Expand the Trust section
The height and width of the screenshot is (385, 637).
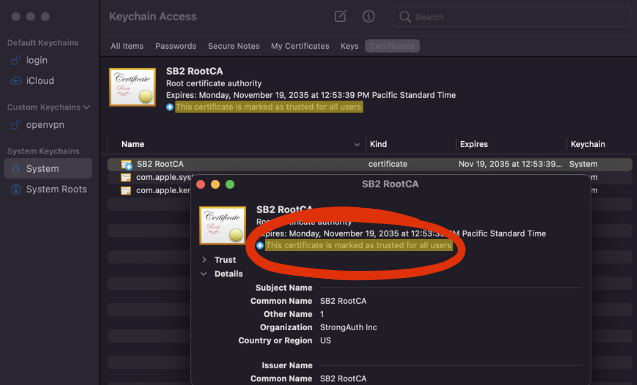point(204,260)
